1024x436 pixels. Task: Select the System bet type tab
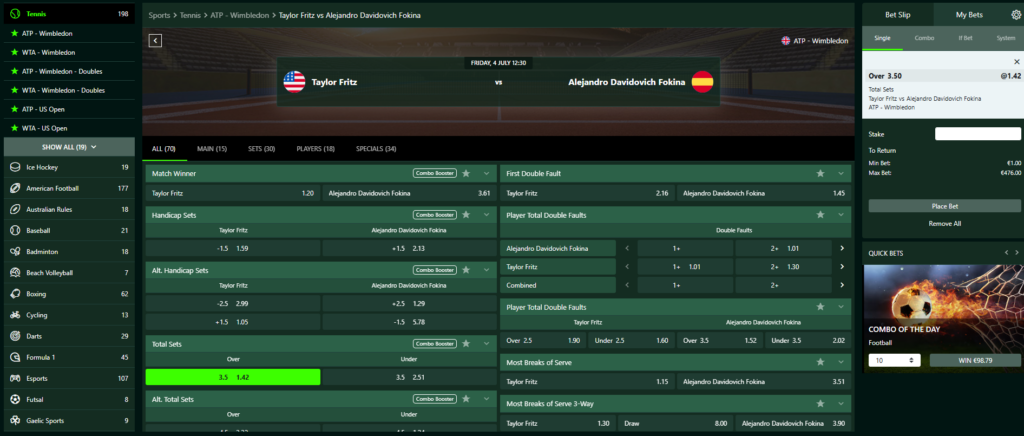[1006, 38]
